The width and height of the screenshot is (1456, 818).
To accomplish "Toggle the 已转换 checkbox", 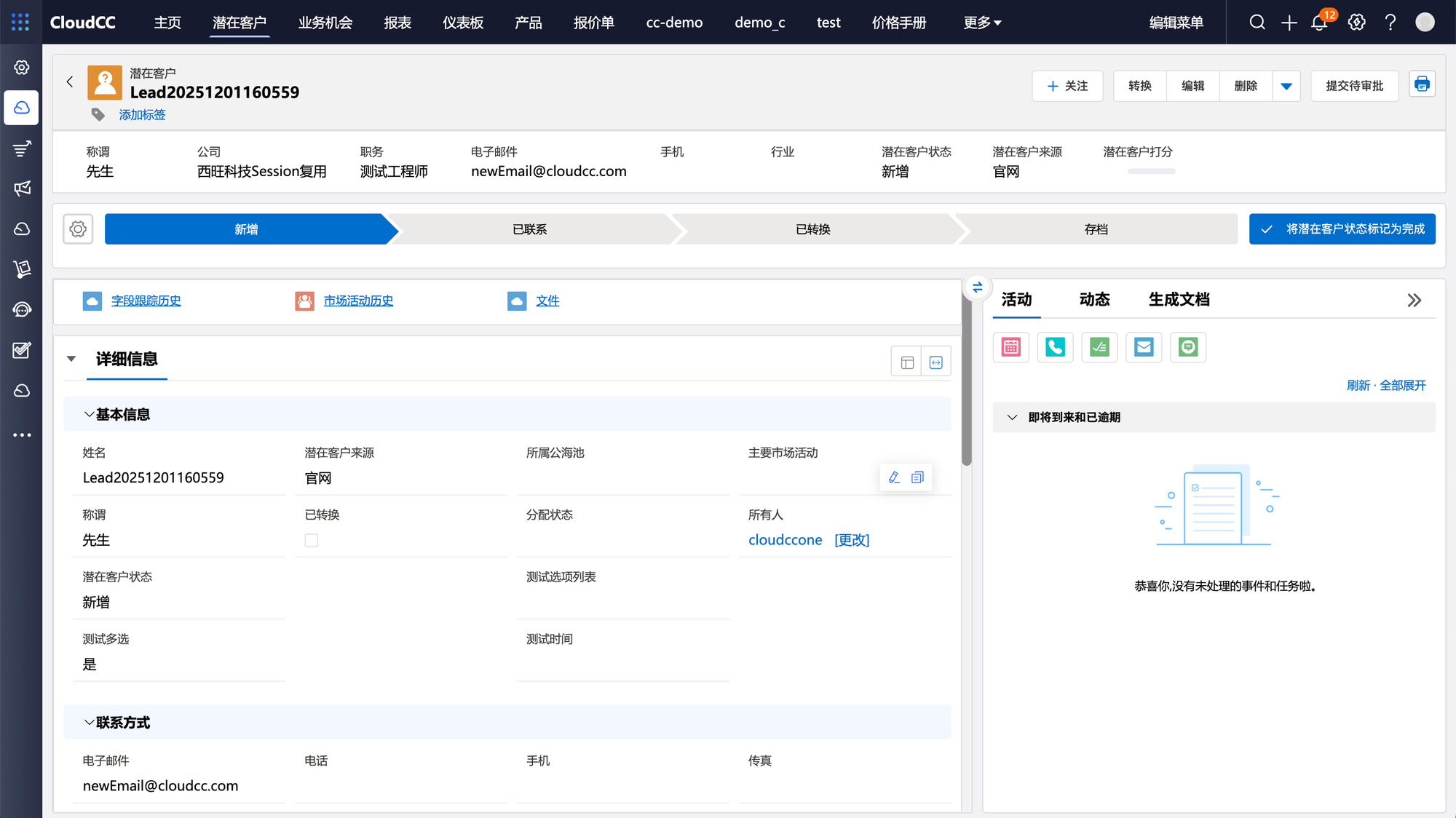I will click(x=312, y=540).
